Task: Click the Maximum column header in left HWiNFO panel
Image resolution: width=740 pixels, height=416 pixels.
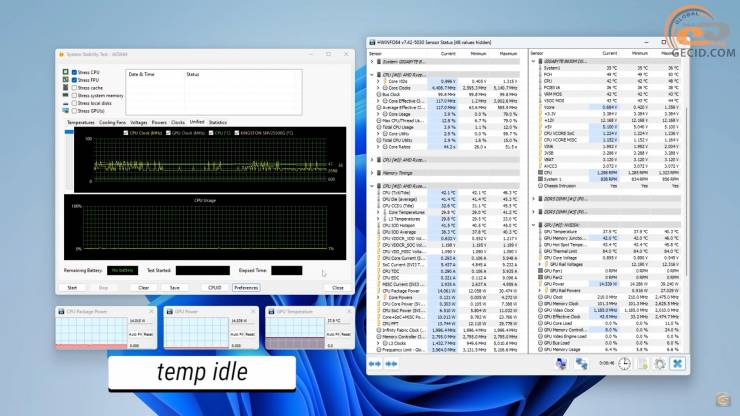Action: tap(508, 54)
